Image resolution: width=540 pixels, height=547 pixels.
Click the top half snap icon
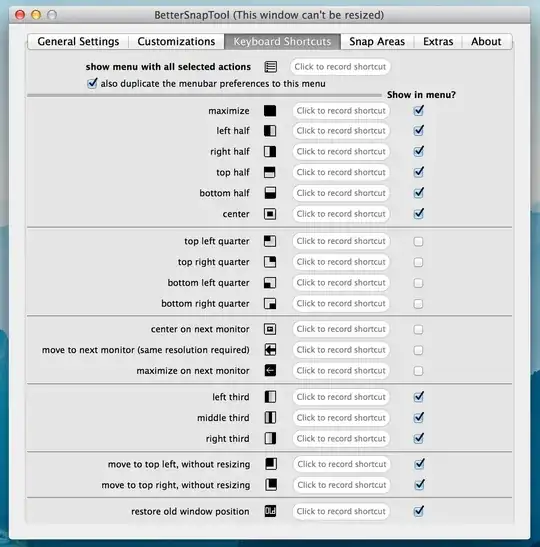[270, 172]
